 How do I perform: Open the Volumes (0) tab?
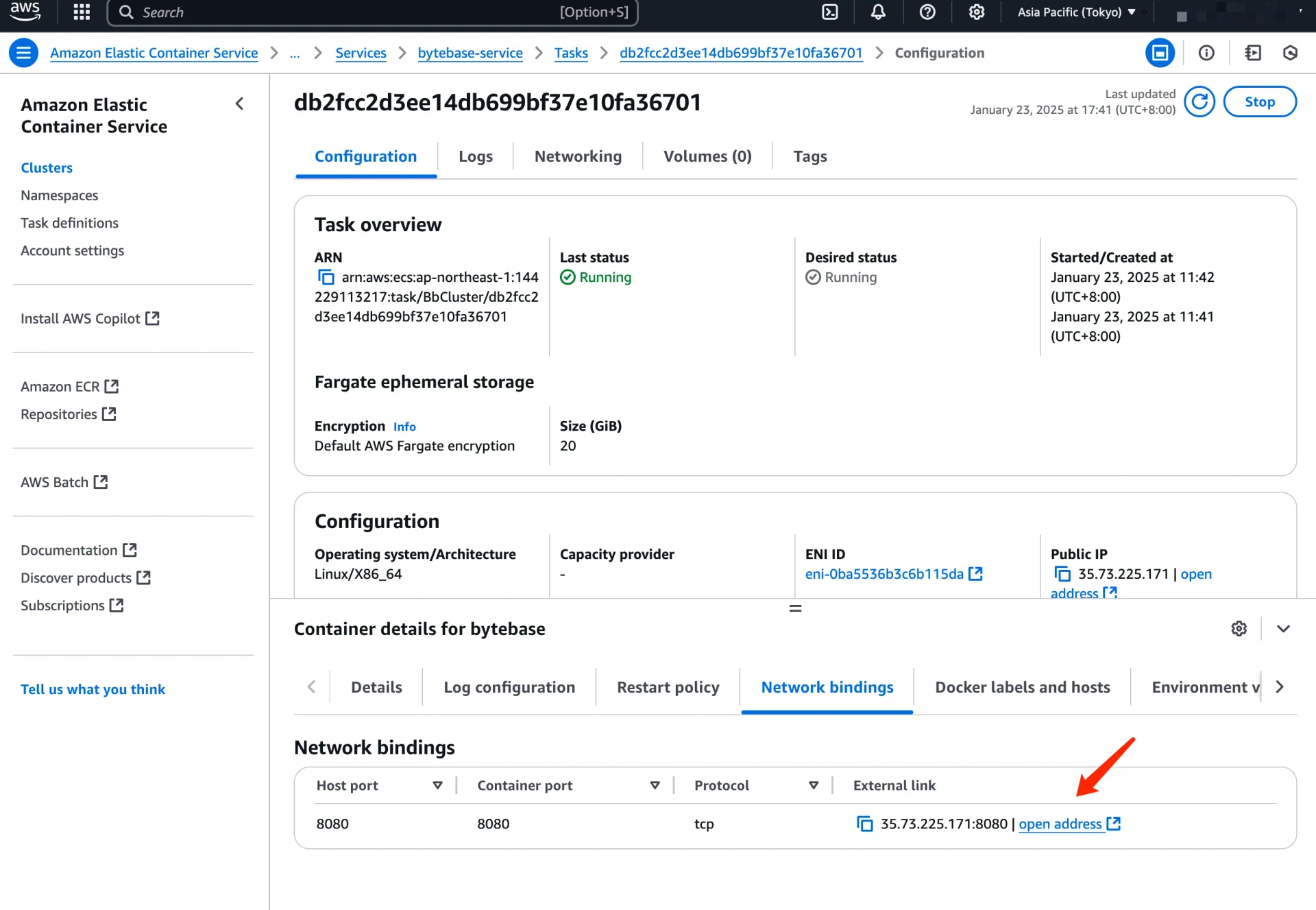[x=707, y=156]
